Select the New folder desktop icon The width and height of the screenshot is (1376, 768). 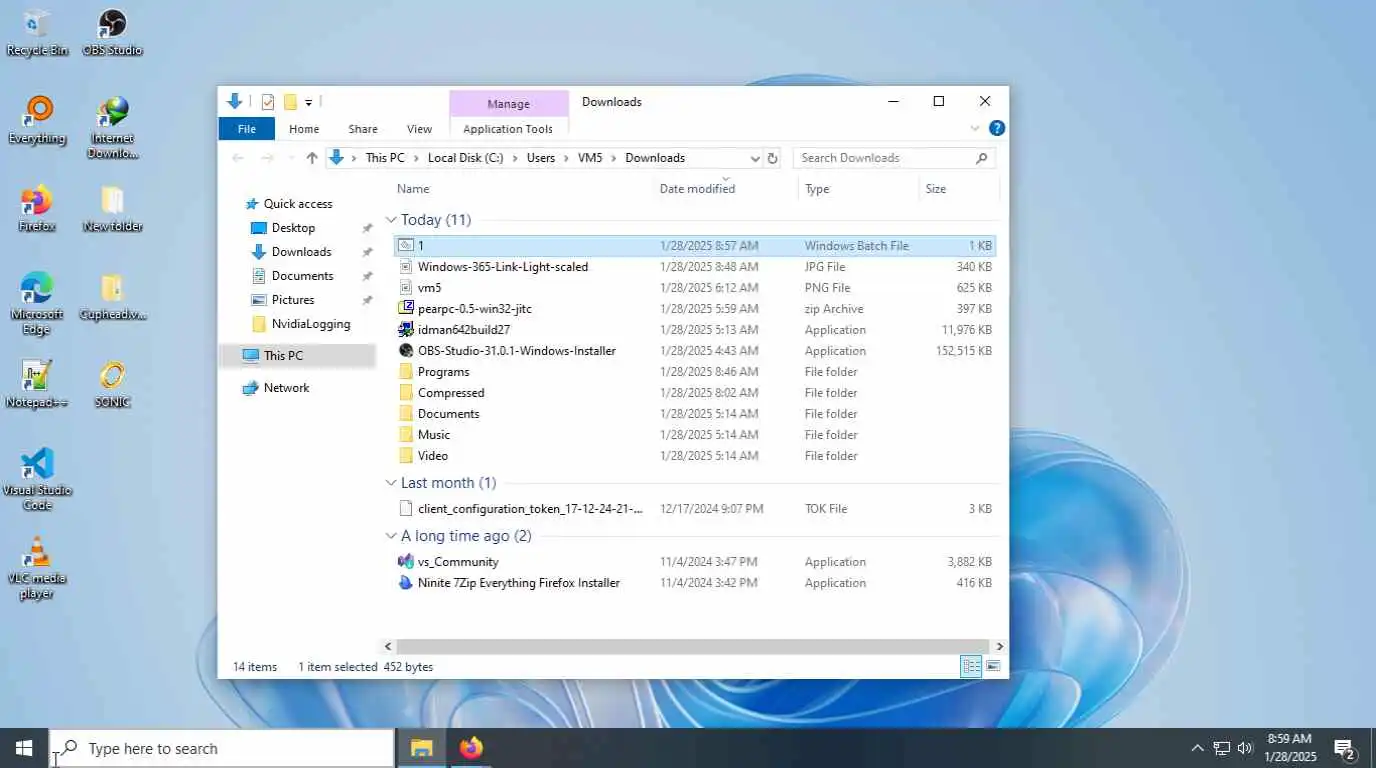(112, 209)
